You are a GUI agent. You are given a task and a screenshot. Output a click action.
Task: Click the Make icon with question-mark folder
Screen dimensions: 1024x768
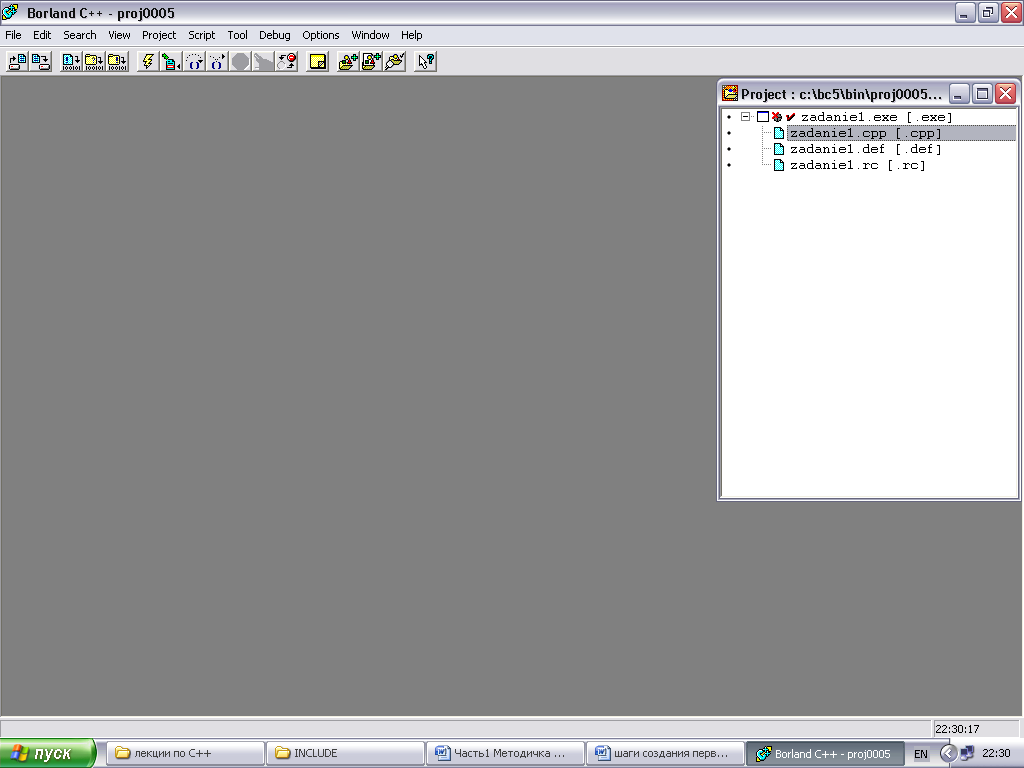(94, 61)
